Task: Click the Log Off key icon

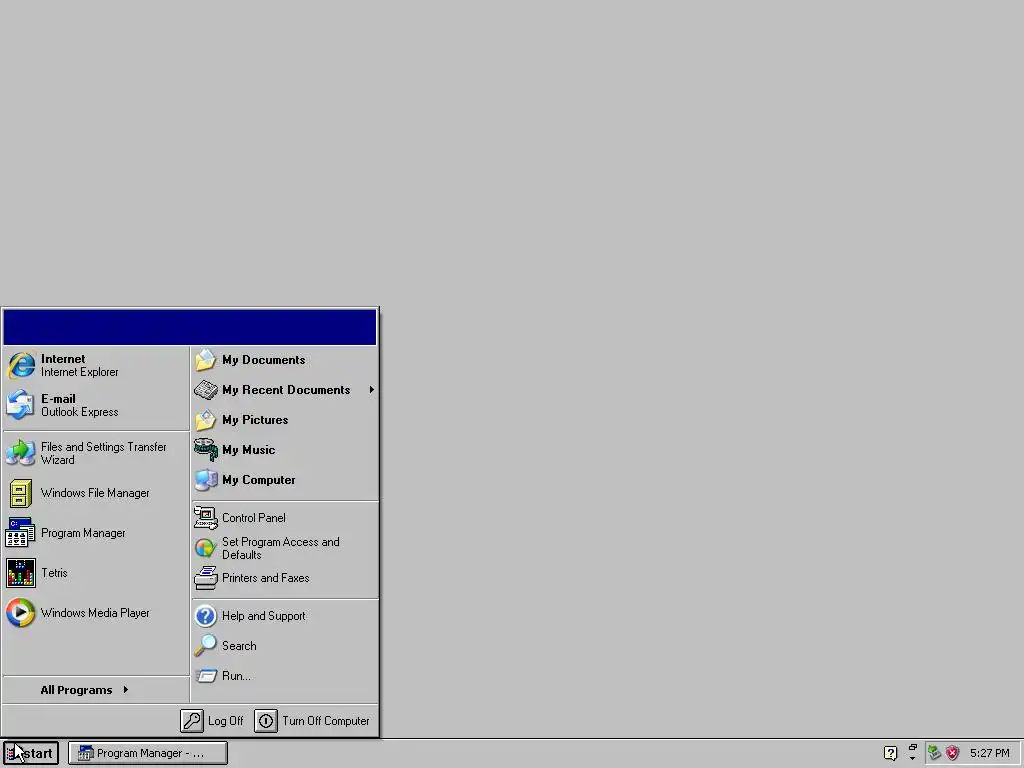Action: click(192, 721)
